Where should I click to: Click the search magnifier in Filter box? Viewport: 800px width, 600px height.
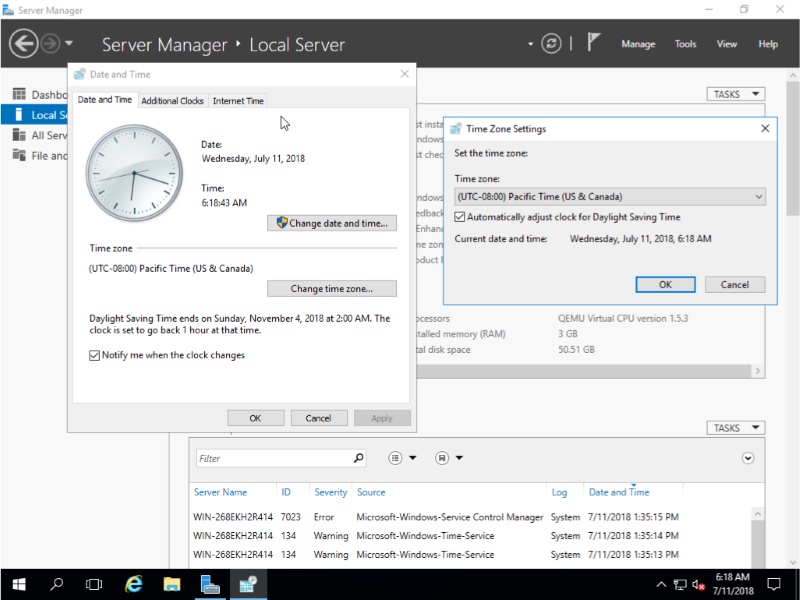point(359,458)
